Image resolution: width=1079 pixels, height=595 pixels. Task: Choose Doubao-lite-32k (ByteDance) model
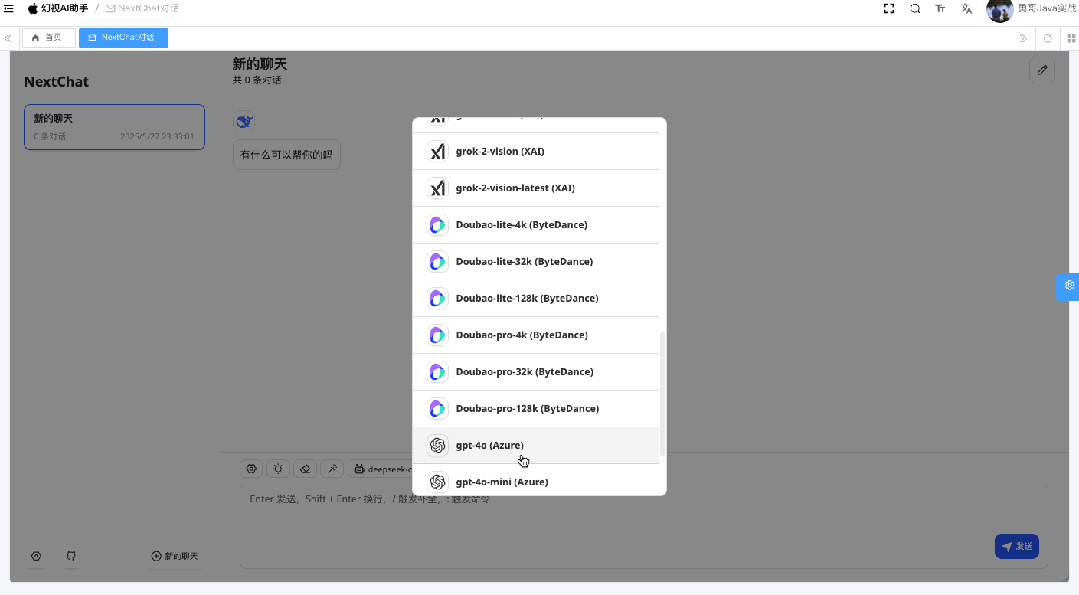coord(536,261)
